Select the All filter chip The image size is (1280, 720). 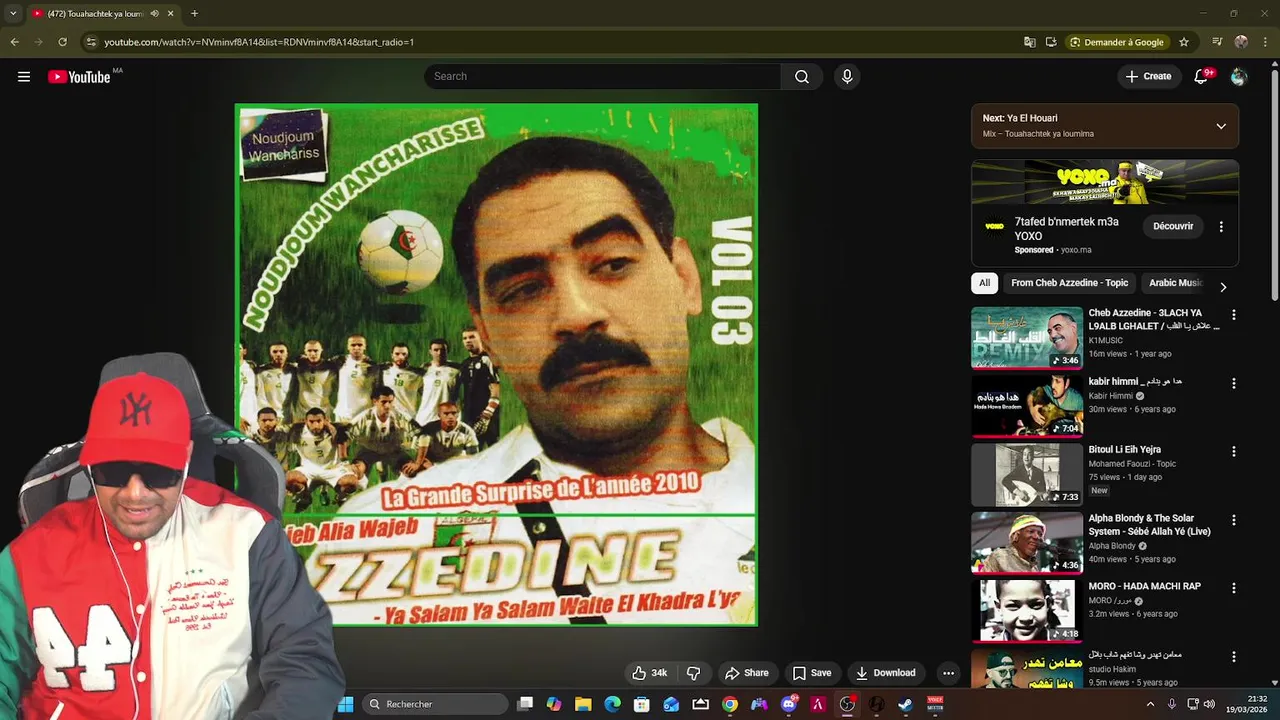(x=984, y=283)
